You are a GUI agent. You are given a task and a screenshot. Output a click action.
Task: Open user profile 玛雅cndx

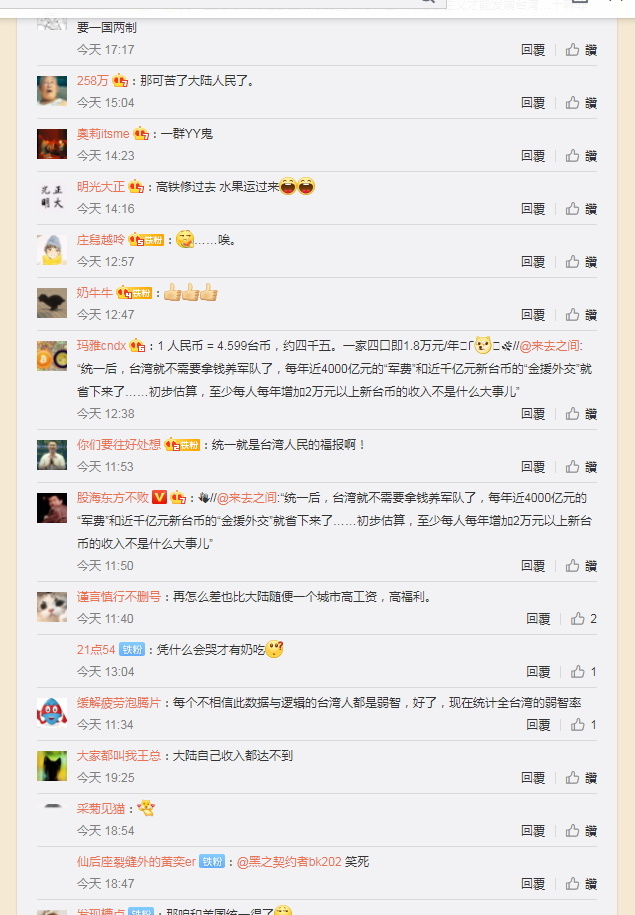pyautogui.click(x=102, y=345)
